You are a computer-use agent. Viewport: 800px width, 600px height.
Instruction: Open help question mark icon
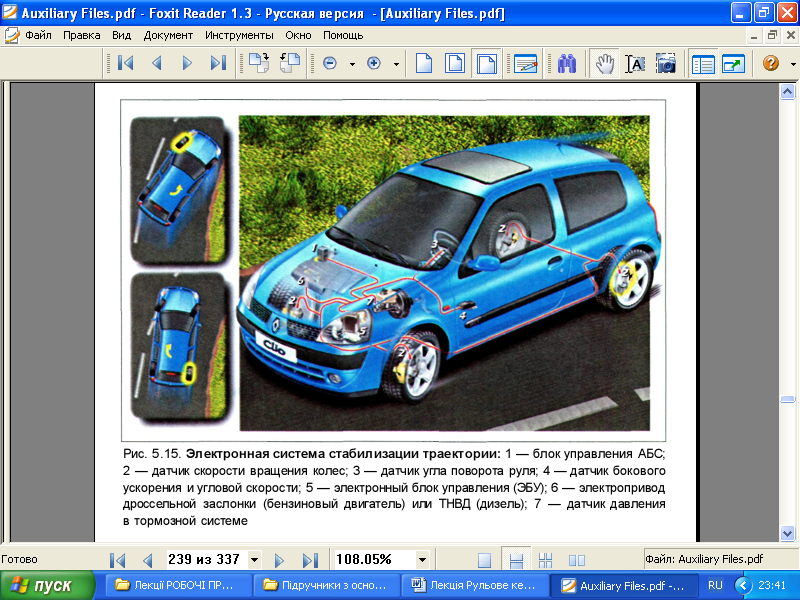[771, 63]
